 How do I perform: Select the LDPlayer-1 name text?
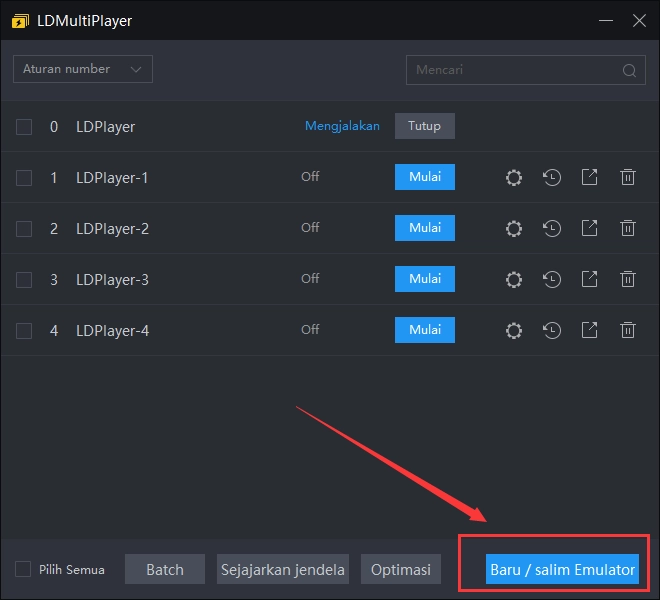[112, 178]
